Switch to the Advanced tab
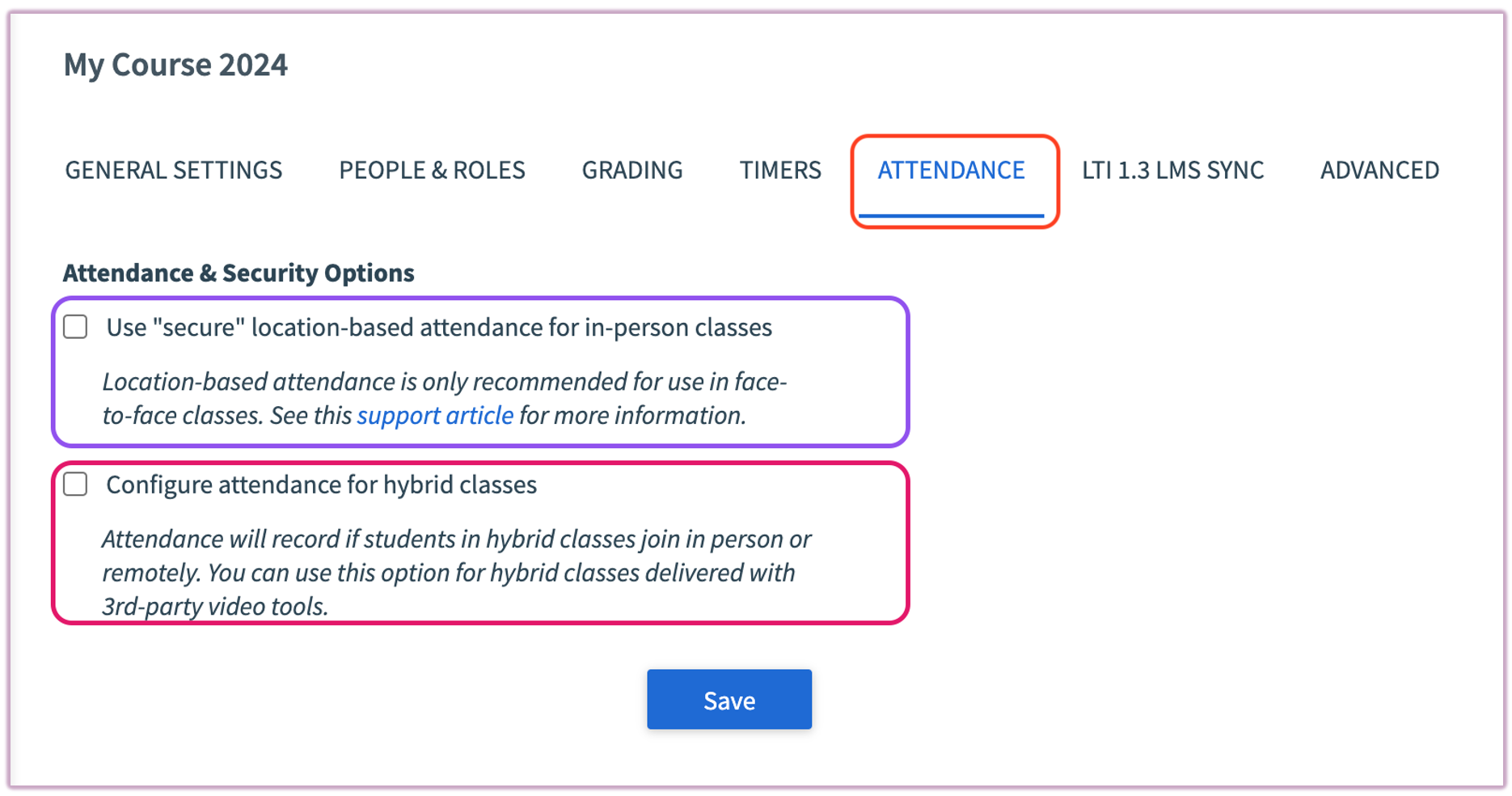Screen dimensions: 1512x796 click(x=1379, y=170)
